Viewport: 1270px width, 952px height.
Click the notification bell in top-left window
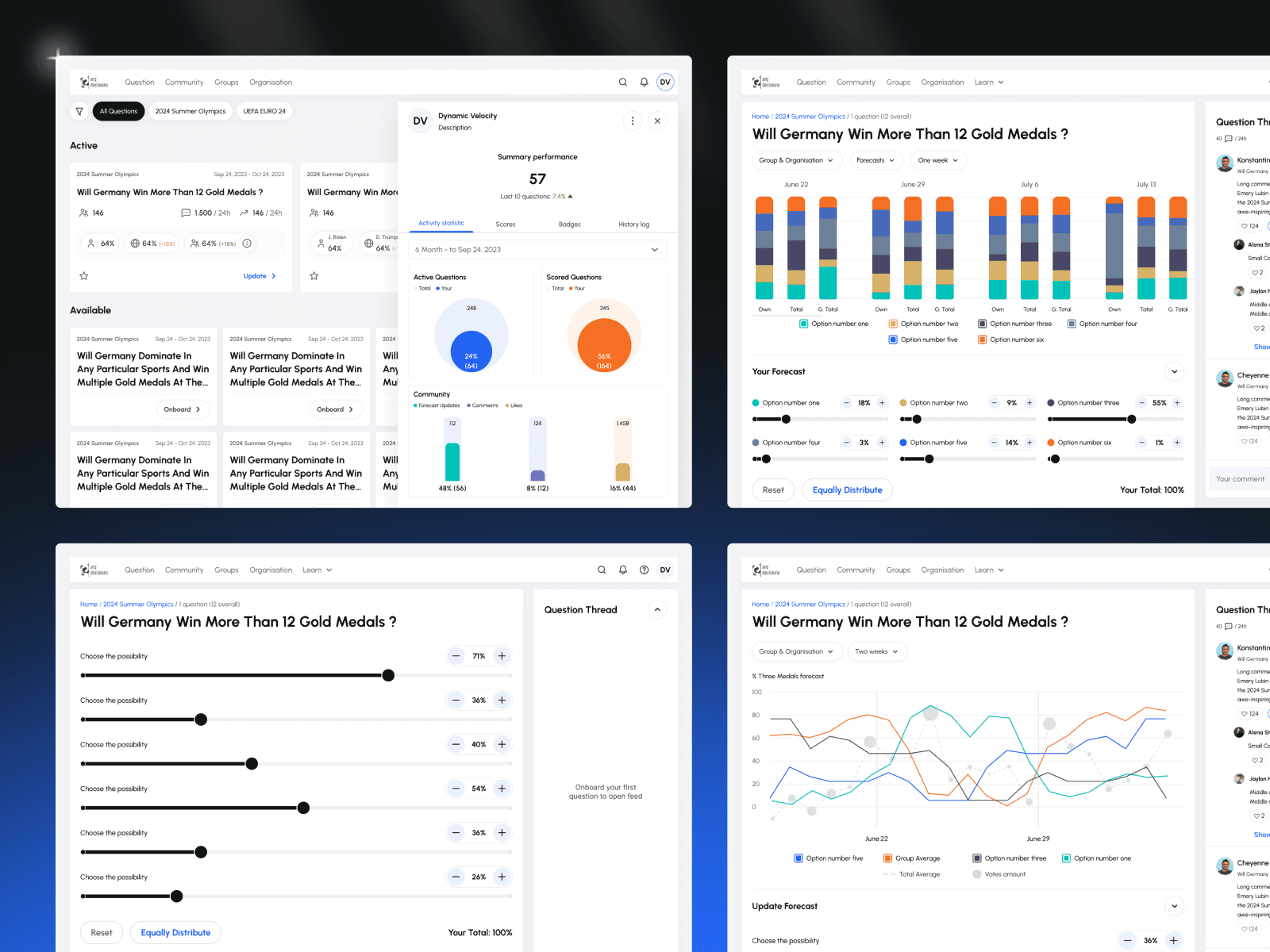pyautogui.click(x=645, y=83)
